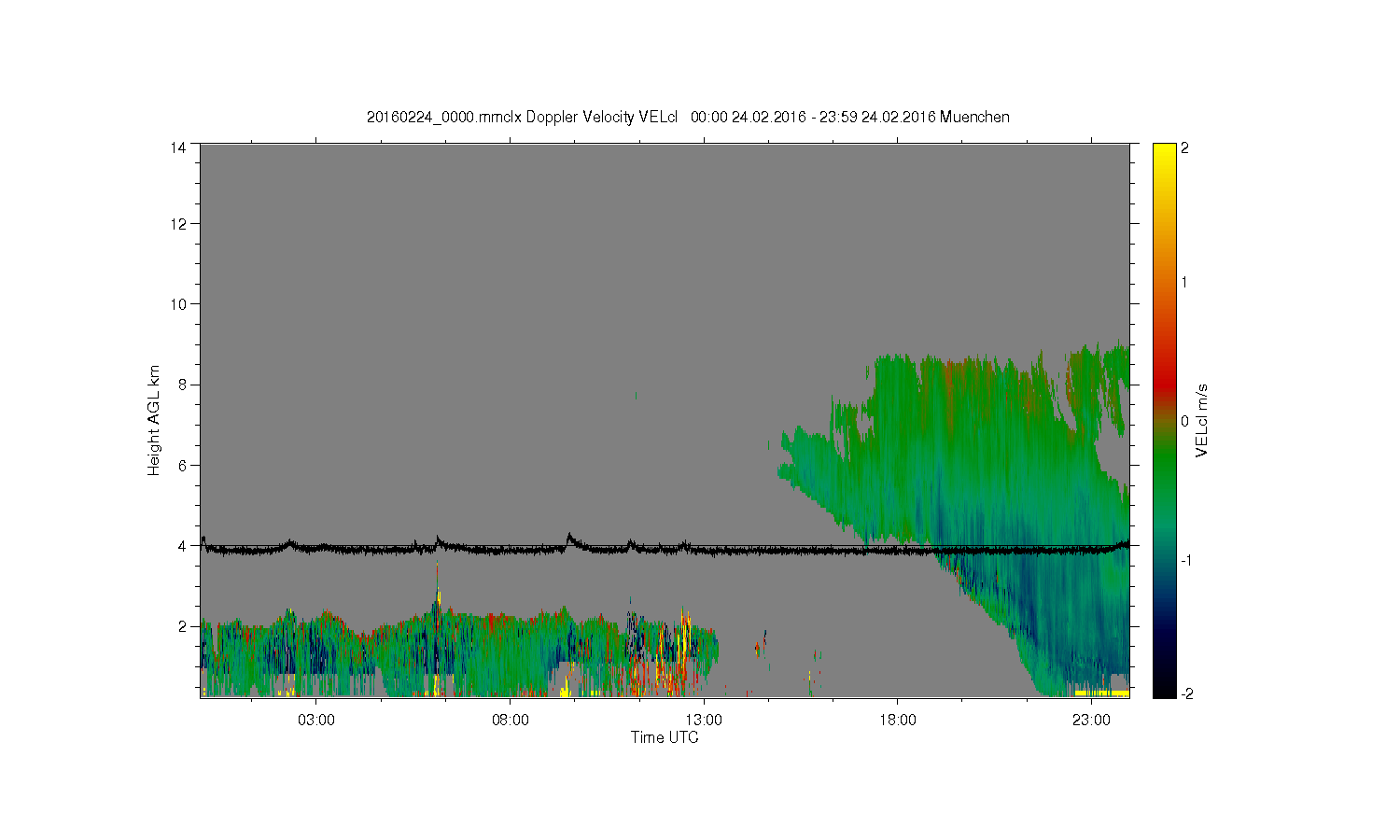This screenshot has width=1400, height=840.
Task: Select the 13:00 time axis label
Action: (x=704, y=721)
